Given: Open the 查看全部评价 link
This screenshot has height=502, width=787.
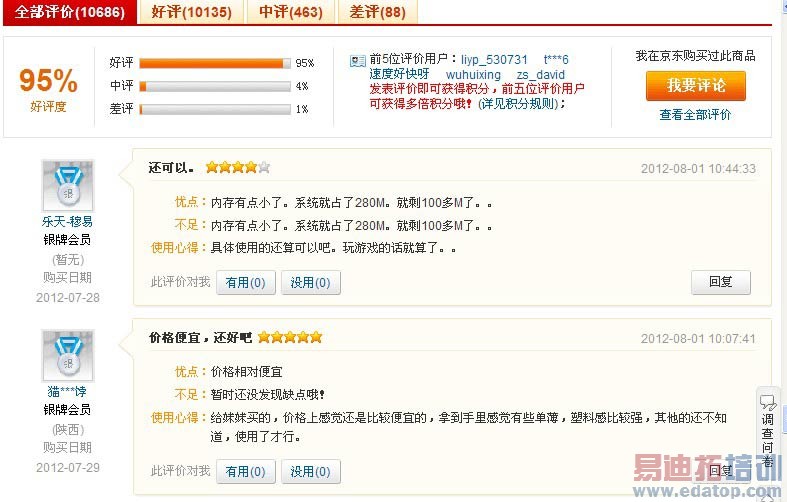Looking at the screenshot, I should click(x=695, y=115).
